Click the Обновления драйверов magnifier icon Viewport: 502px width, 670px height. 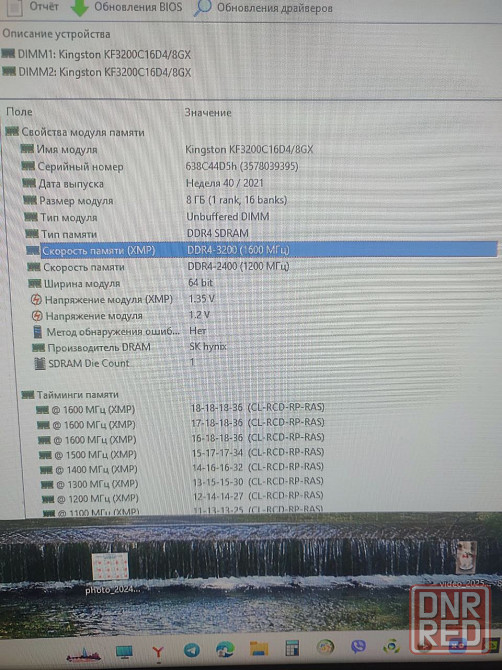(x=203, y=8)
